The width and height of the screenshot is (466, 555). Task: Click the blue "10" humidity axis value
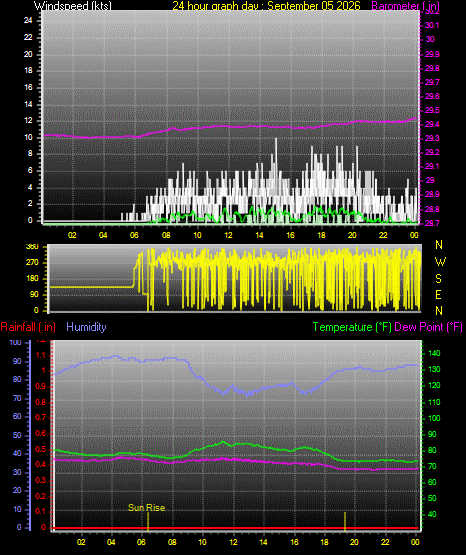point(17,509)
